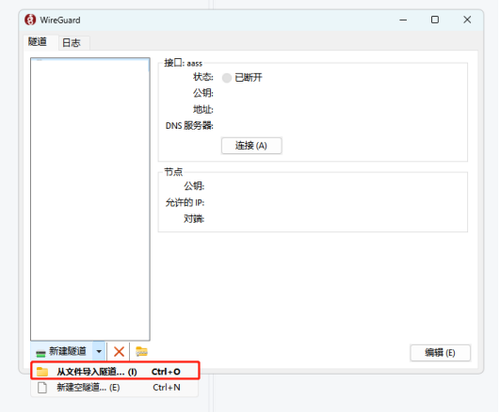Image resolution: width=500 pixels, height=412 pixels.
Task: Choose 从文件导入隧道 menu item
Action: tap(115, 371)
